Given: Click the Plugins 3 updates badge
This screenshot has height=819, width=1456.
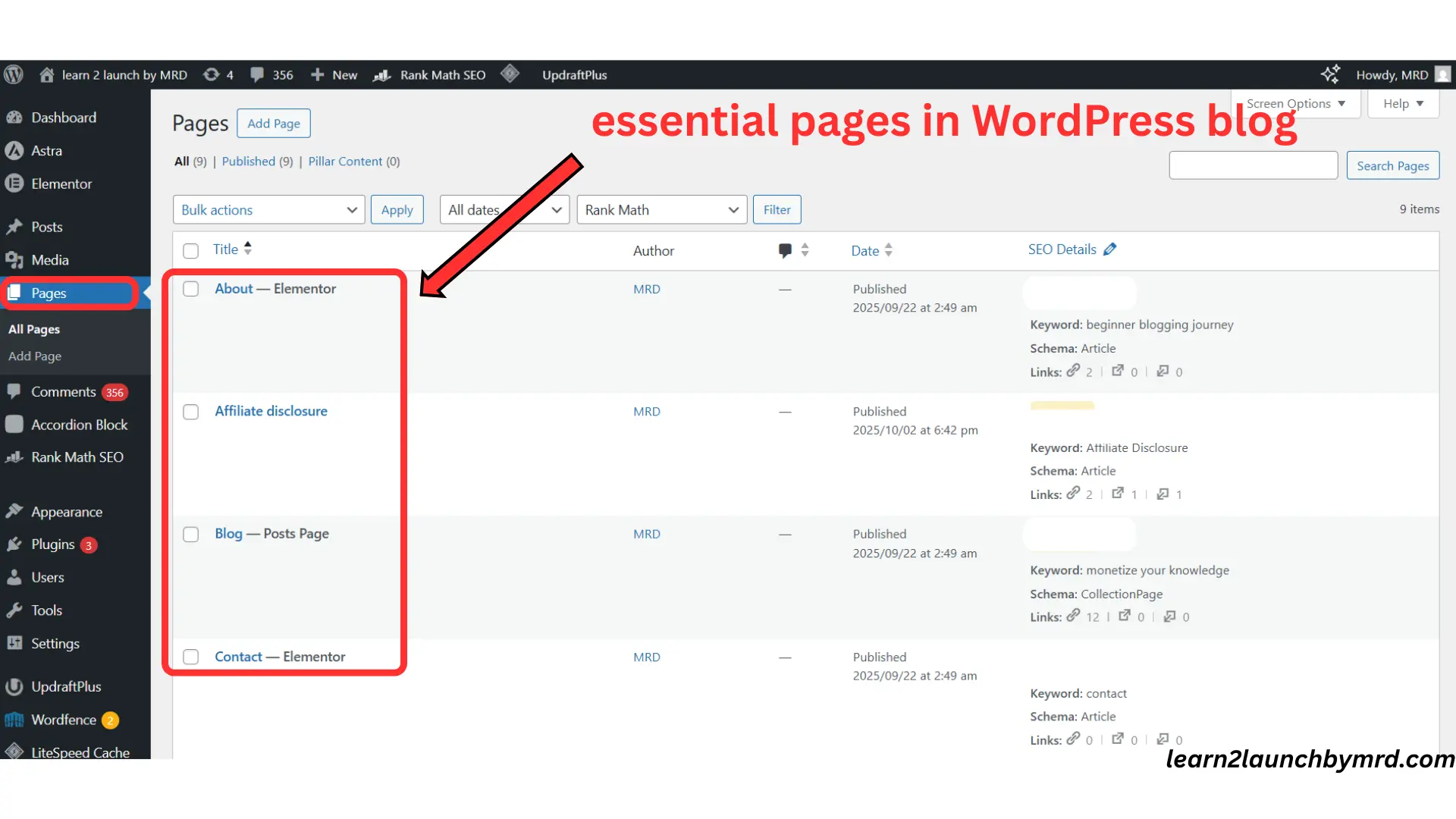Looking at the screenshot, I should click(x=89, y=545).
